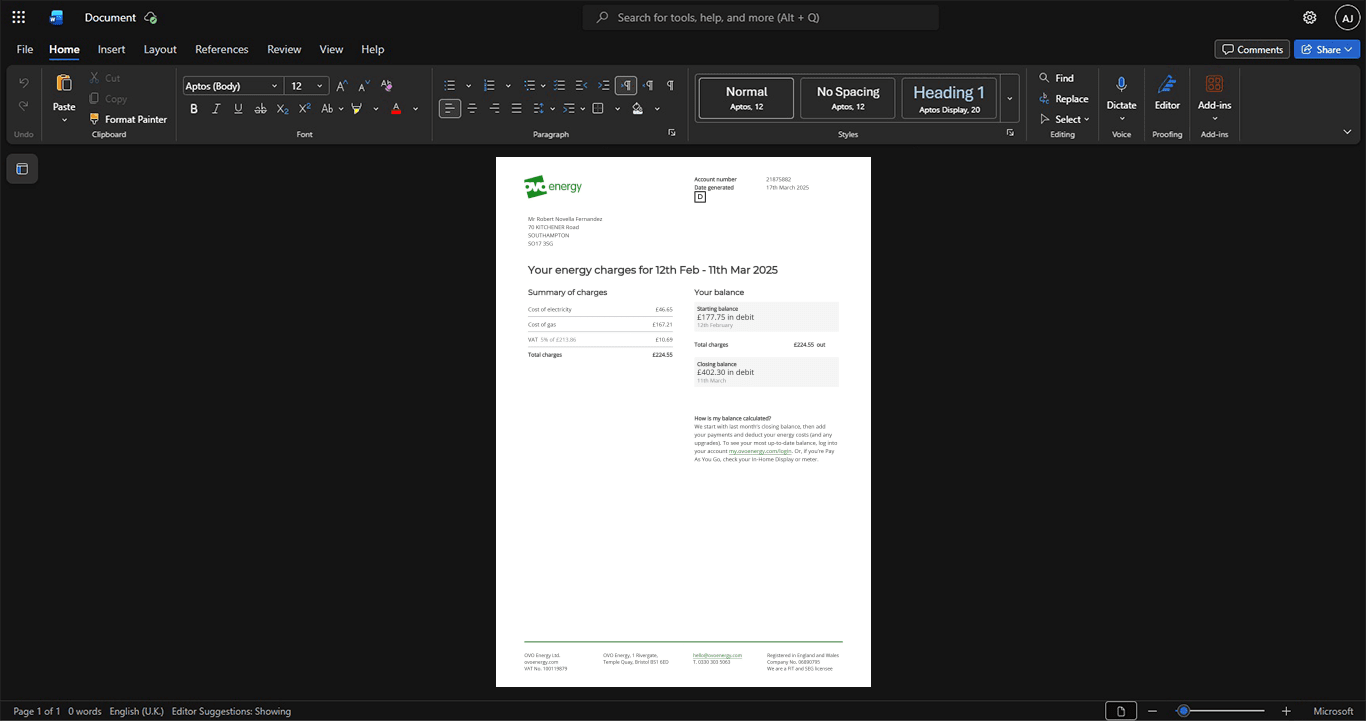This screenshot has width=1366, height=721.
Task: Select the Format Painter tool
Action: [x=128, y=119]
